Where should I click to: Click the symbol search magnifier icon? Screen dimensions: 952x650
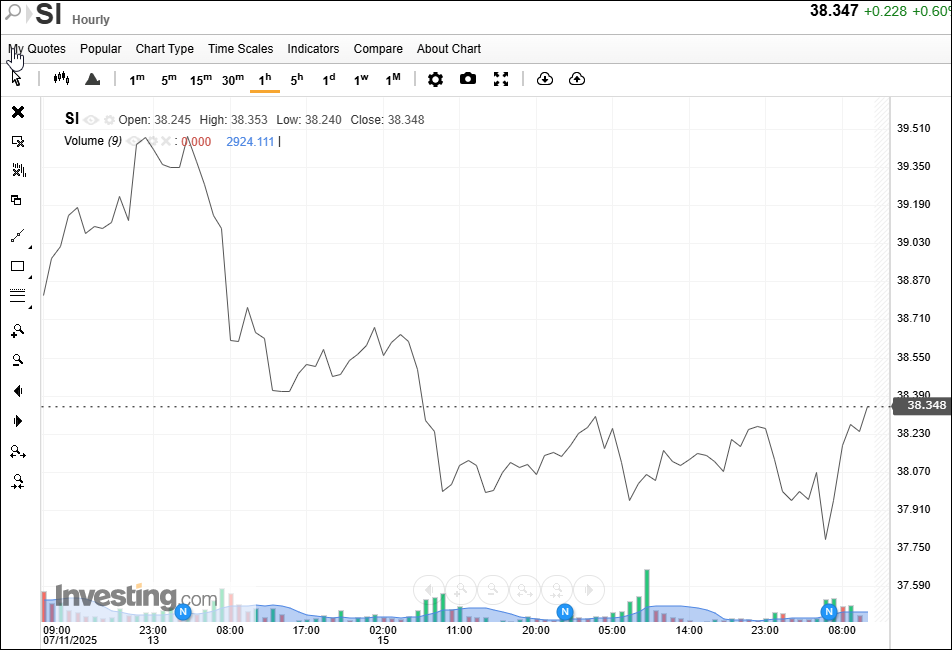click(12, 11)
